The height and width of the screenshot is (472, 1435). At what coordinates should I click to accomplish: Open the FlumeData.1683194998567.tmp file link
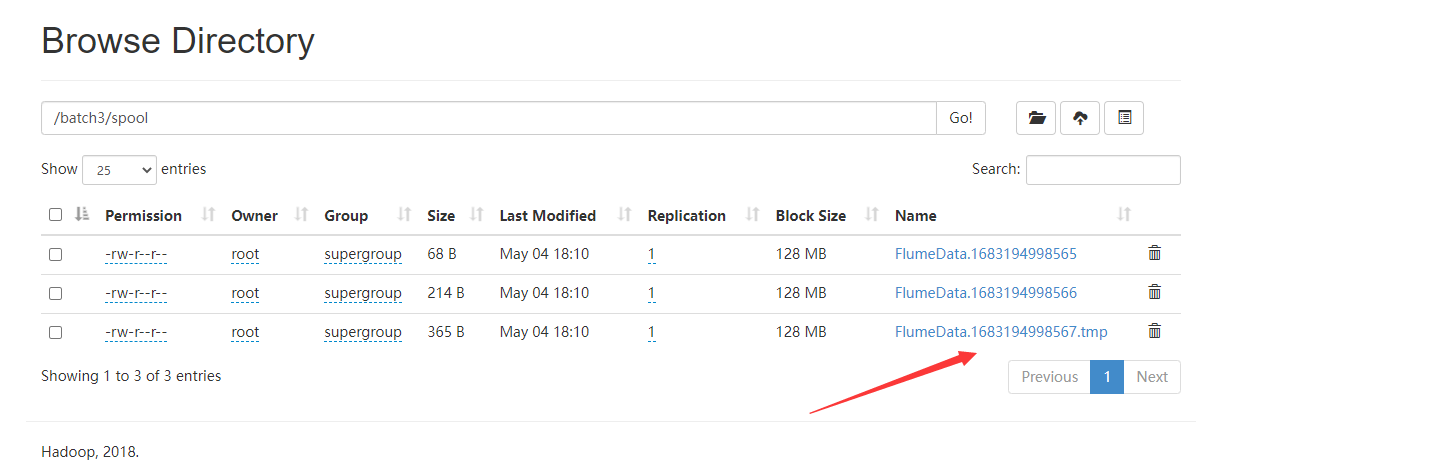click(1000, 332)
